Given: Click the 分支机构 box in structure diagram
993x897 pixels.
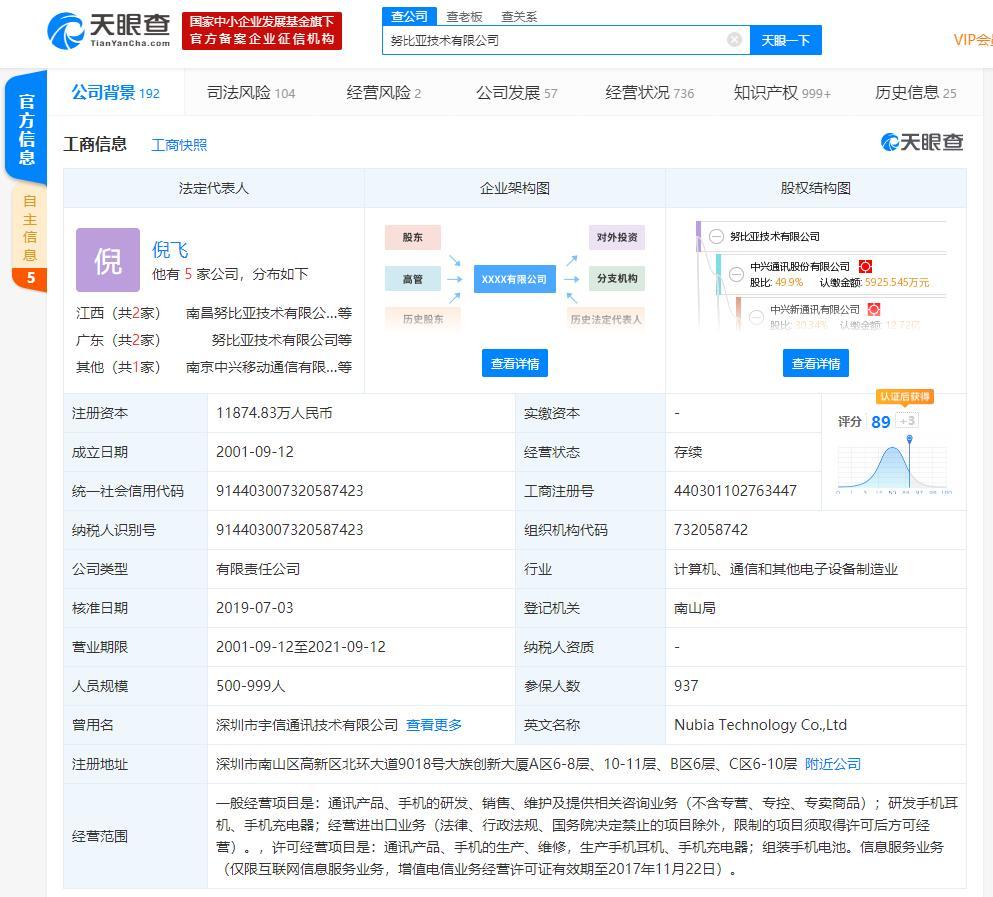Looking at the screenshot, I should (617, 279).
